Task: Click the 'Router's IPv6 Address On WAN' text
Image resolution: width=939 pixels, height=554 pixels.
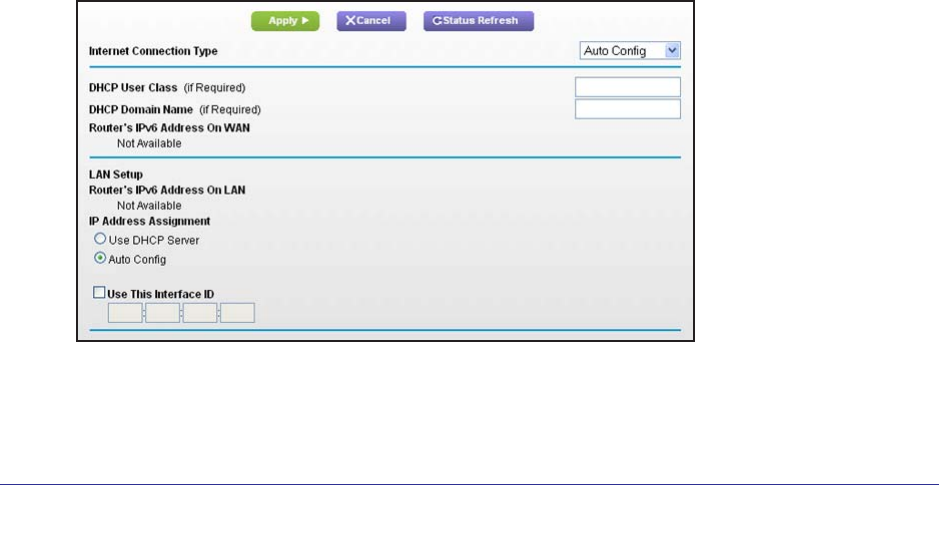Action: (169, 128)
